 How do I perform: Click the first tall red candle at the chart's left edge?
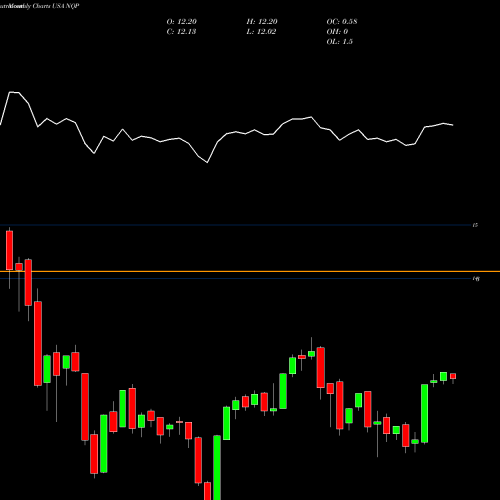point(9,250)
